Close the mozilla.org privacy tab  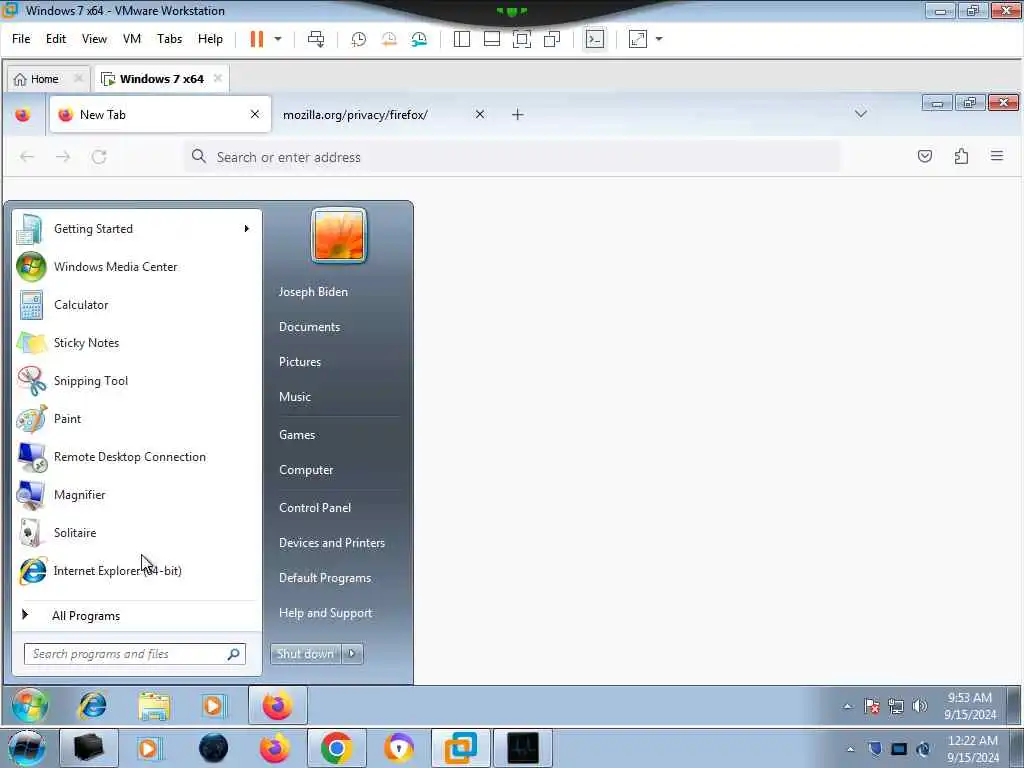480,114
